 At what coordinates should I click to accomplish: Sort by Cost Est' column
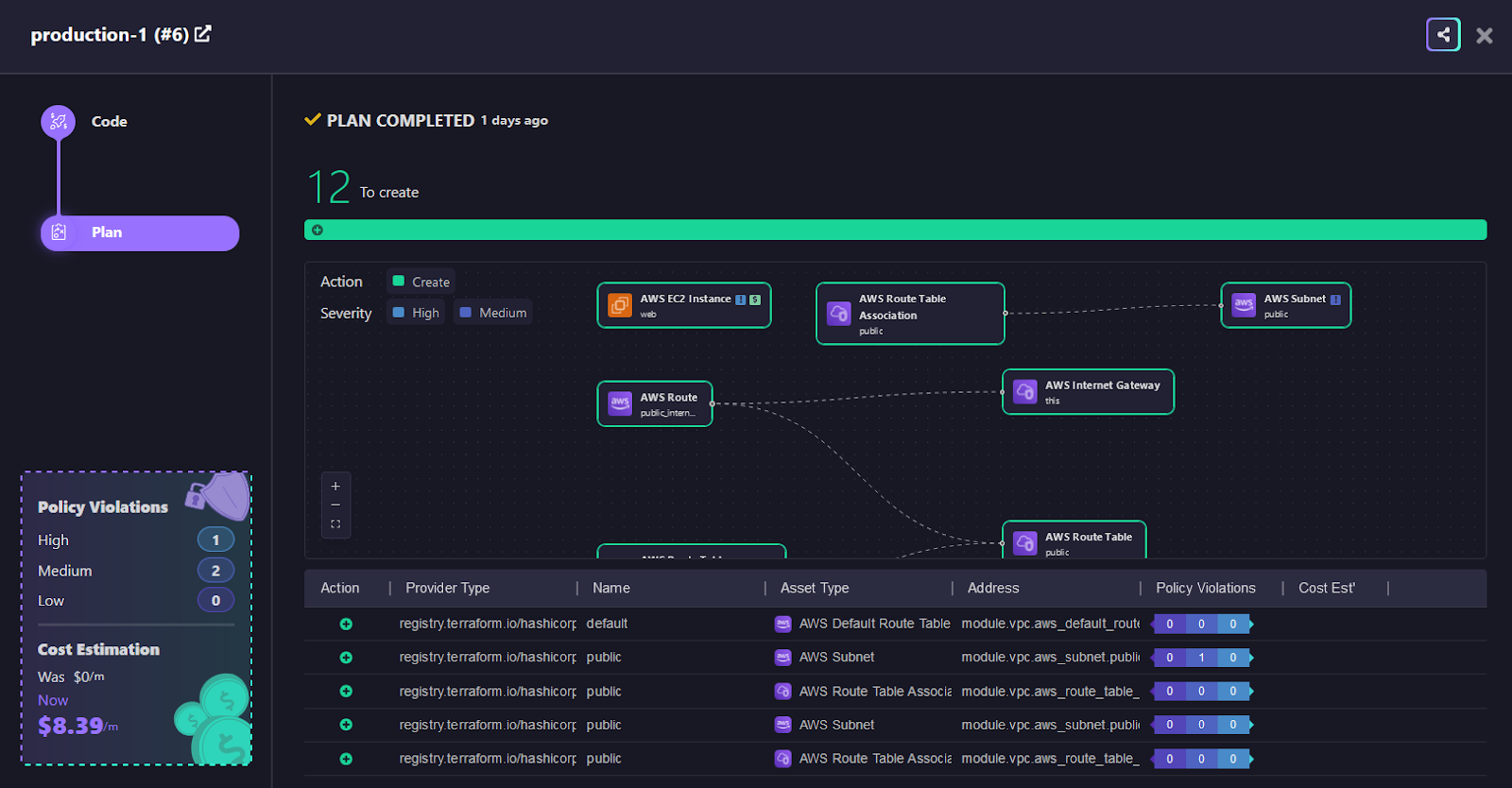point(1327,588)
